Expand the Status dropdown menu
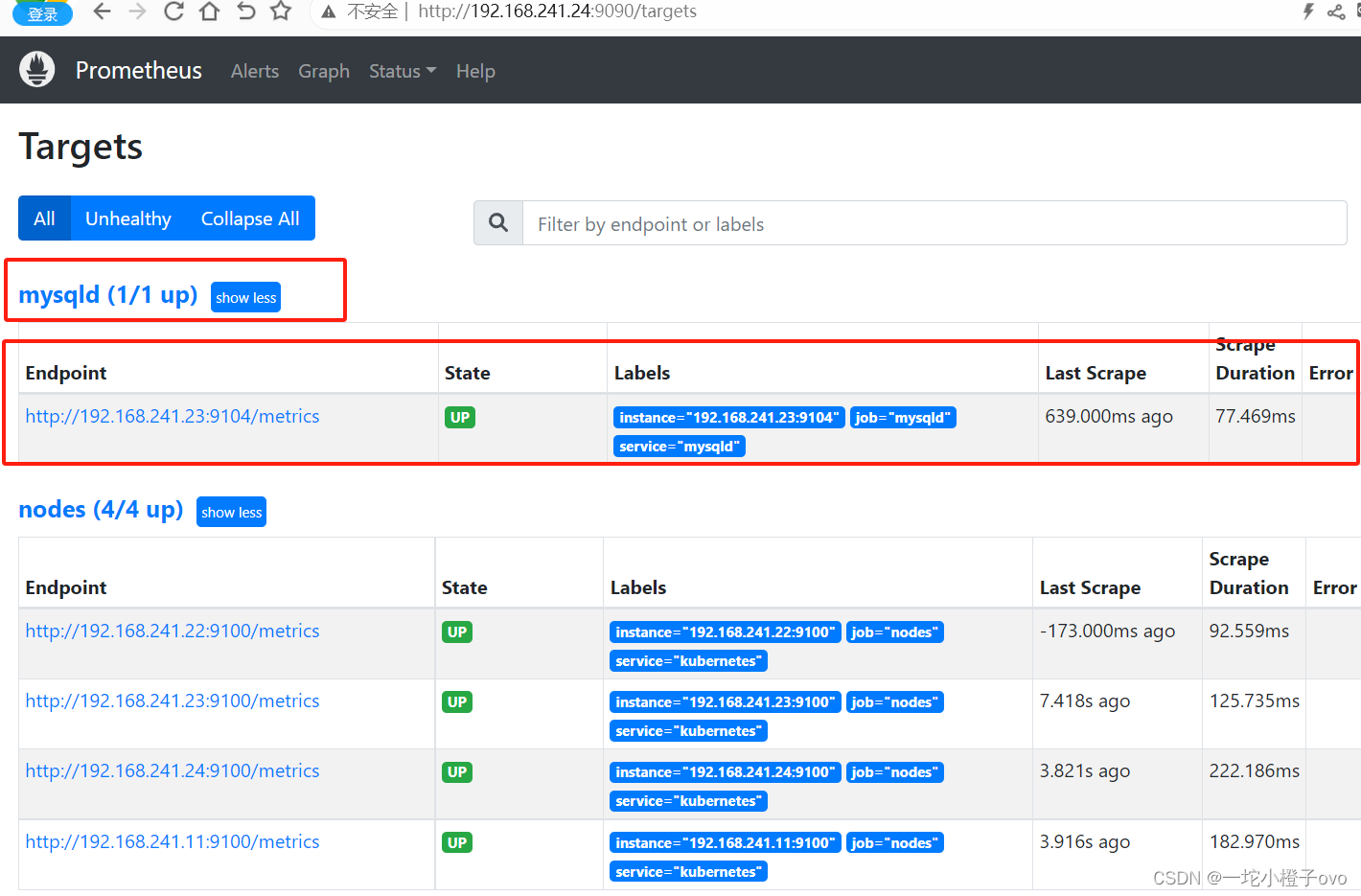This screenshot has width=1361, height=896. click(403, 71)
